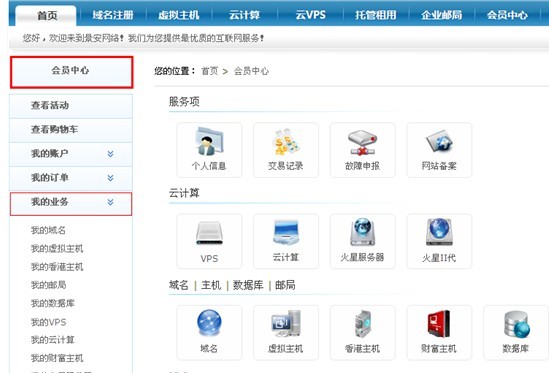Click the 数据库 database icon
Image resolution: width=549 pixels, height=373 pixels.
tap(516, 325)
